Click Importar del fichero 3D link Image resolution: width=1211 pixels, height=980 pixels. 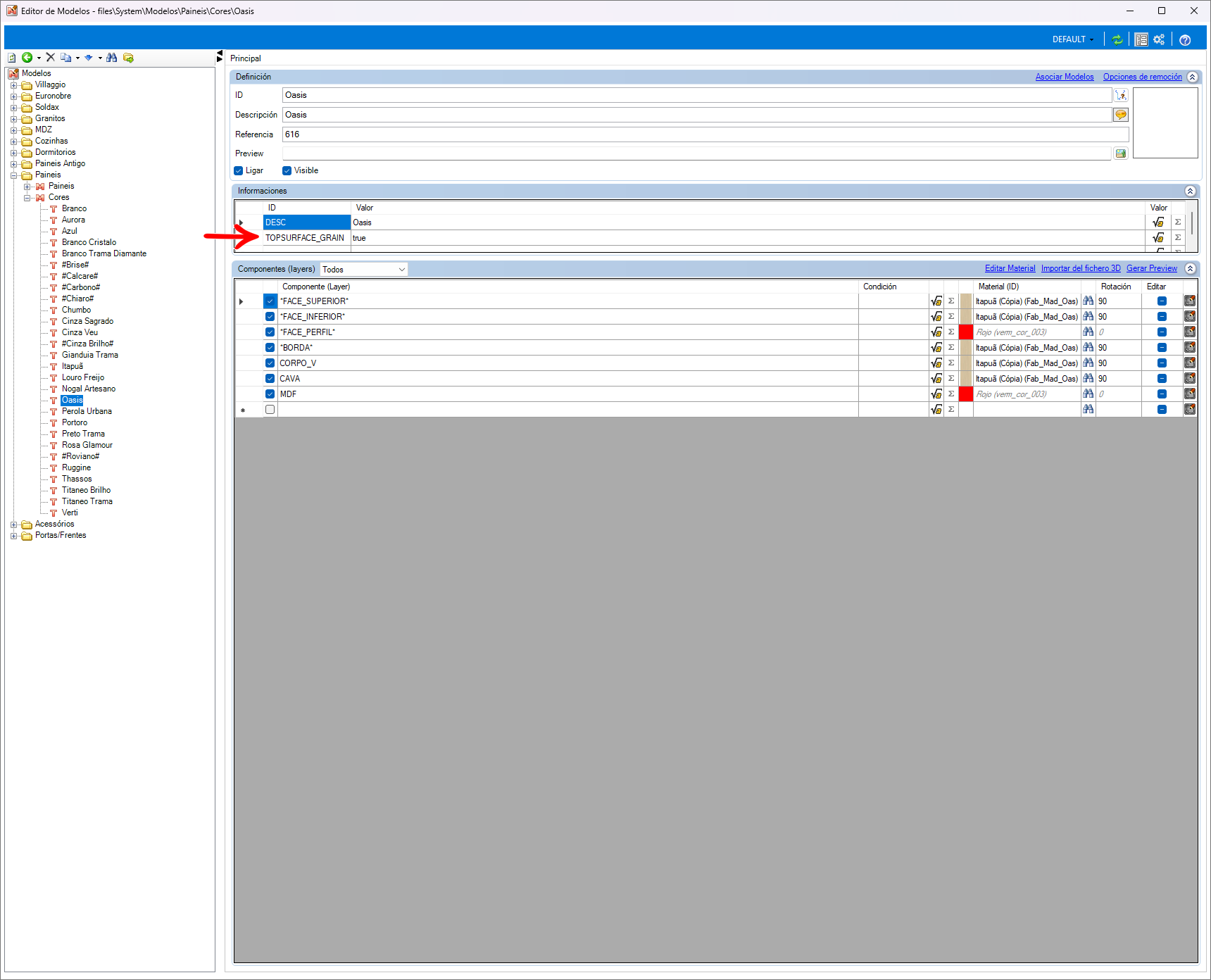pos(1081,268)
